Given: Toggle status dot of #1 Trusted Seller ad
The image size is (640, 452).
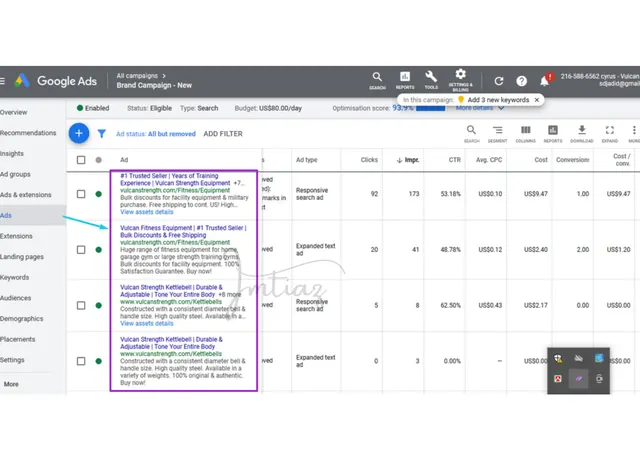Looking at the screenshot, I should click(98, 194).
